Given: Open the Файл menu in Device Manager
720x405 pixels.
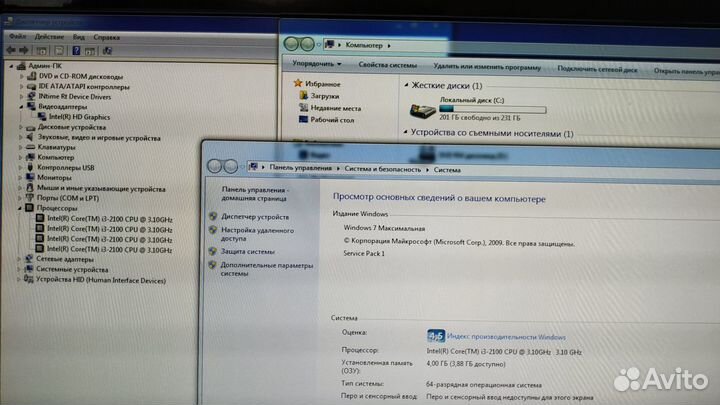Looking at the screenshot, I should [17, 36].
